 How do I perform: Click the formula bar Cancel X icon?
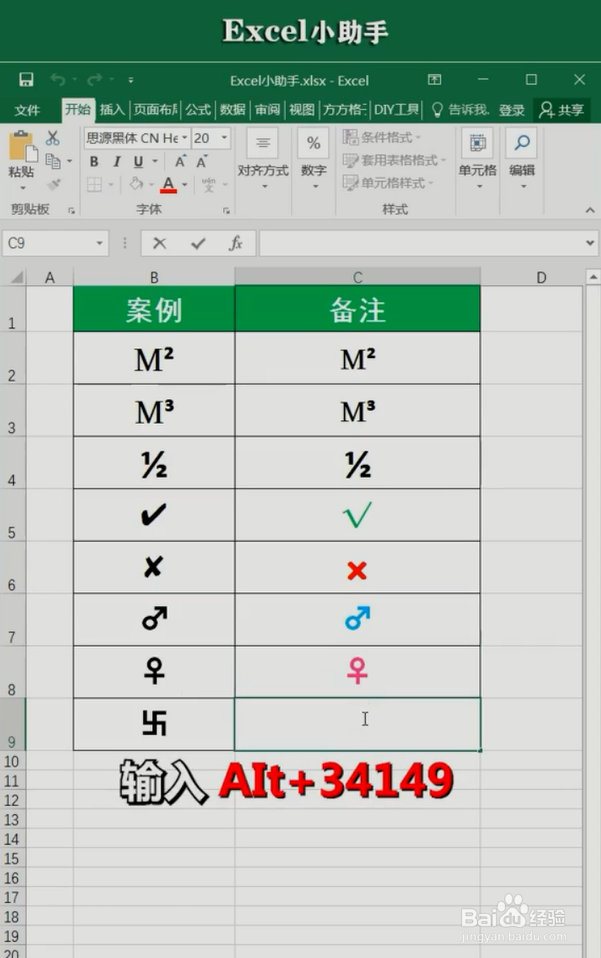[x=159, y=243]
